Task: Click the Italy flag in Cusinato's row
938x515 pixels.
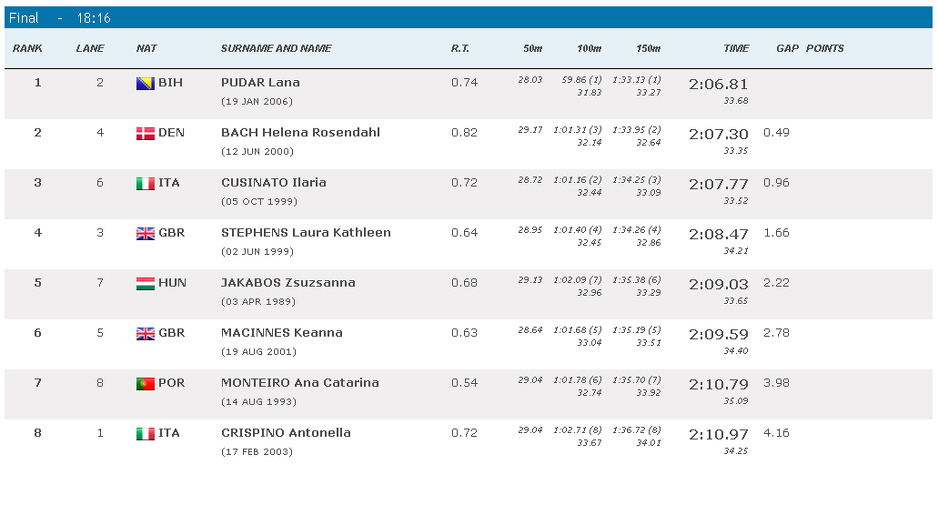Action: (x=145, y=183)
